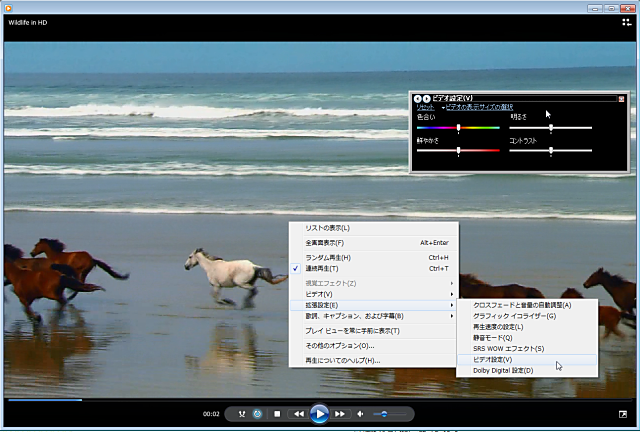640x432 pixels.
Task: Go to previous enhancement panel arrow
Action: pyautogui.click(x=418, y=98)
